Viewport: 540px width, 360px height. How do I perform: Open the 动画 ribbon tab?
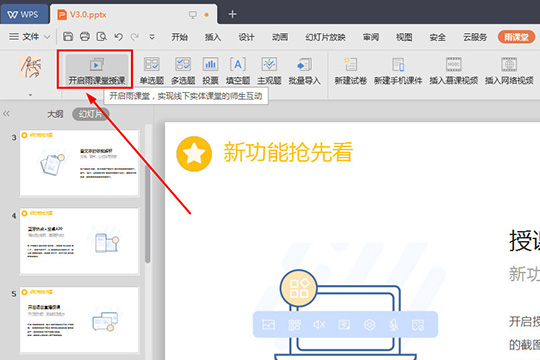280,37
